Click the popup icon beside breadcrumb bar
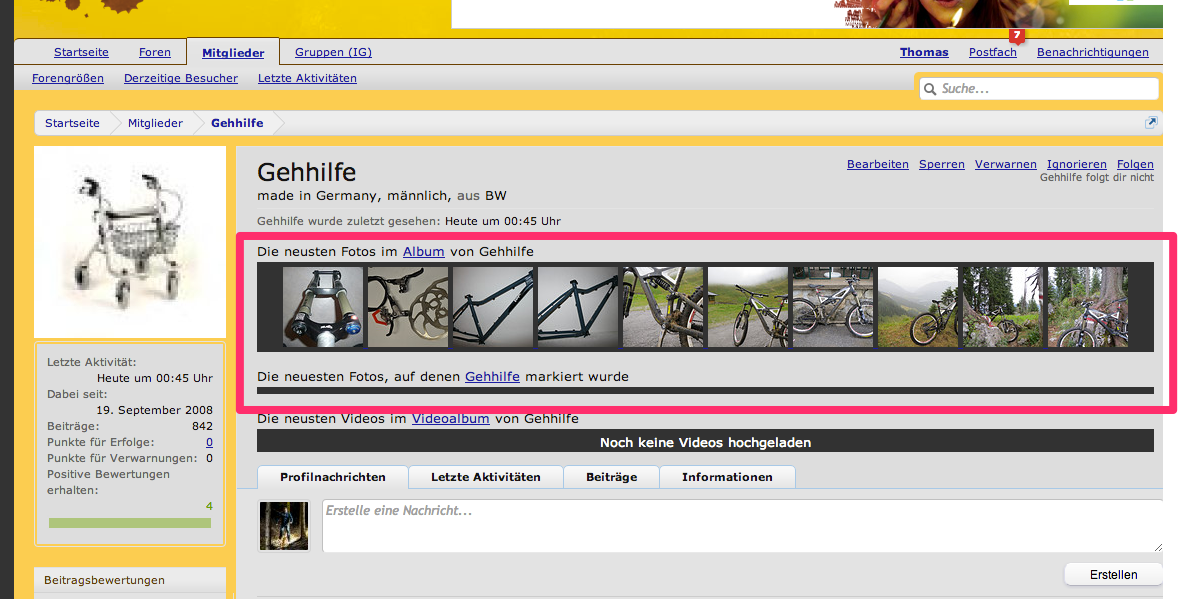The image size is (1197, 599). click(x=1151, y=123)
